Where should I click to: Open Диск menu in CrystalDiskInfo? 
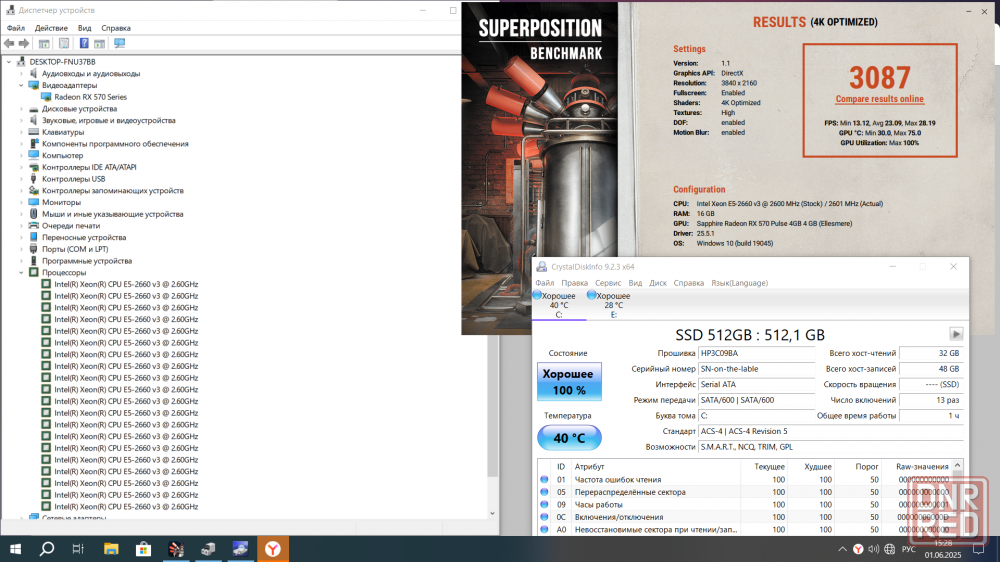(x=658, y=283)
